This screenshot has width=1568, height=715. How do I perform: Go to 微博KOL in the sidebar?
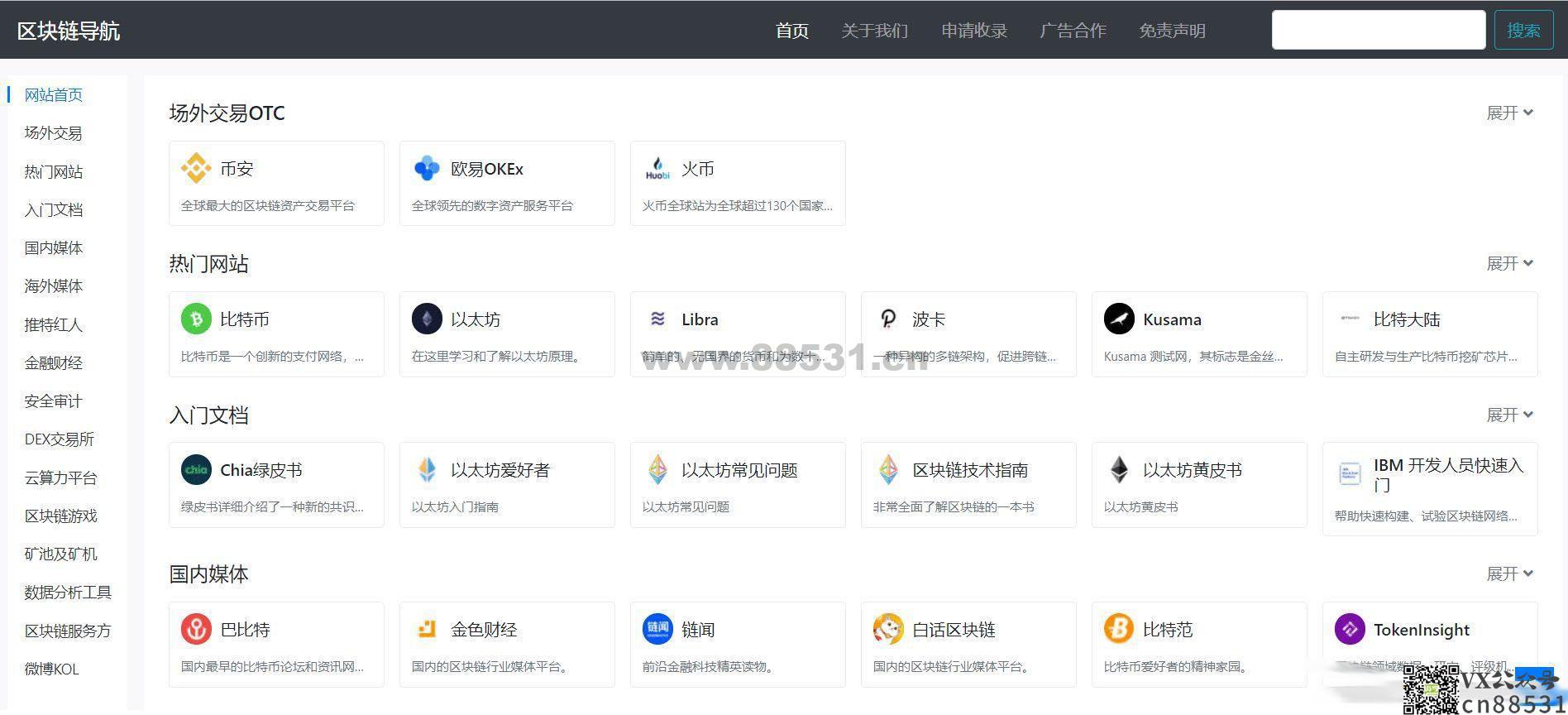pyautogui.click(x=52, y=669)
